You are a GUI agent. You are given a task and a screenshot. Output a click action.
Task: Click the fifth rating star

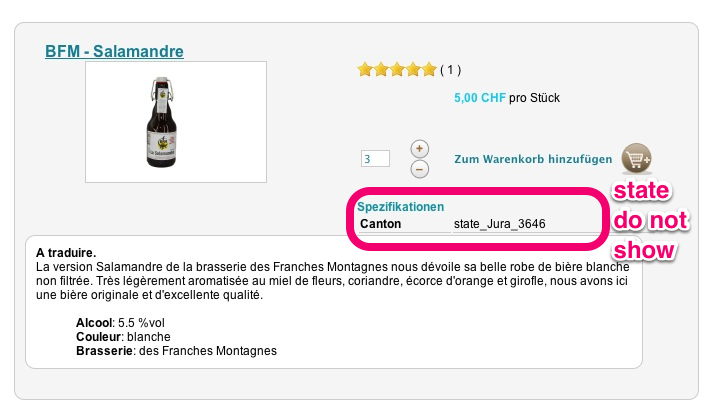[429, 70]
